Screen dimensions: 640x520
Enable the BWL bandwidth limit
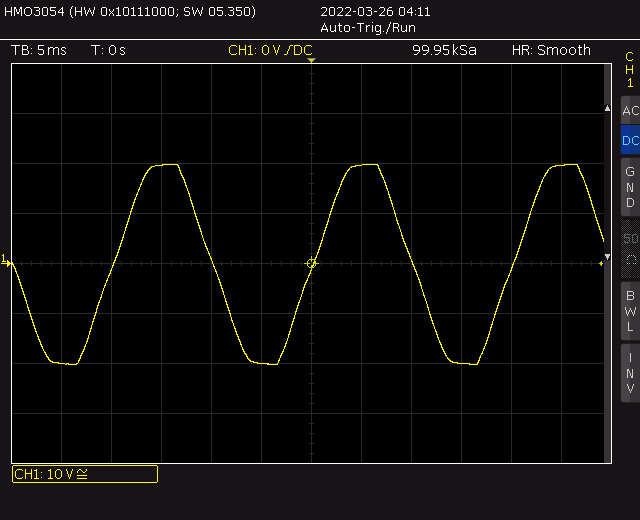point(629,310)
